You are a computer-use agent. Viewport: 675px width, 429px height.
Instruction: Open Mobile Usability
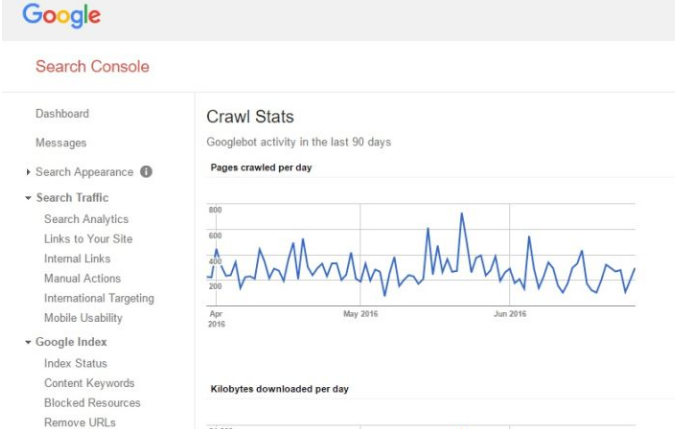coord(84,318)
